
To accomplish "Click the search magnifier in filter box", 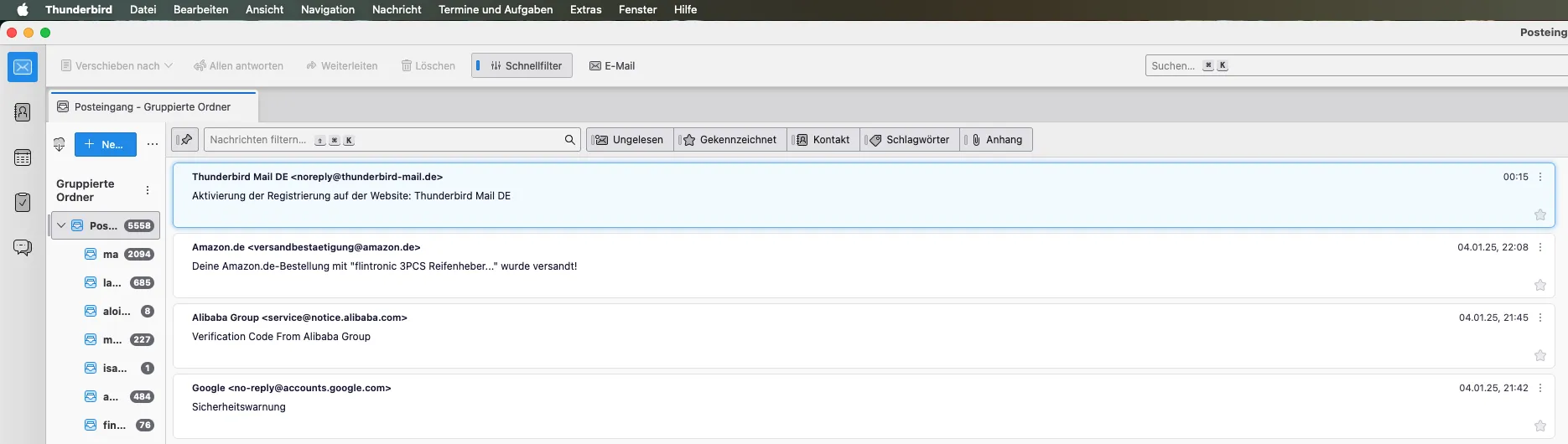I will [x=570, y=140].
